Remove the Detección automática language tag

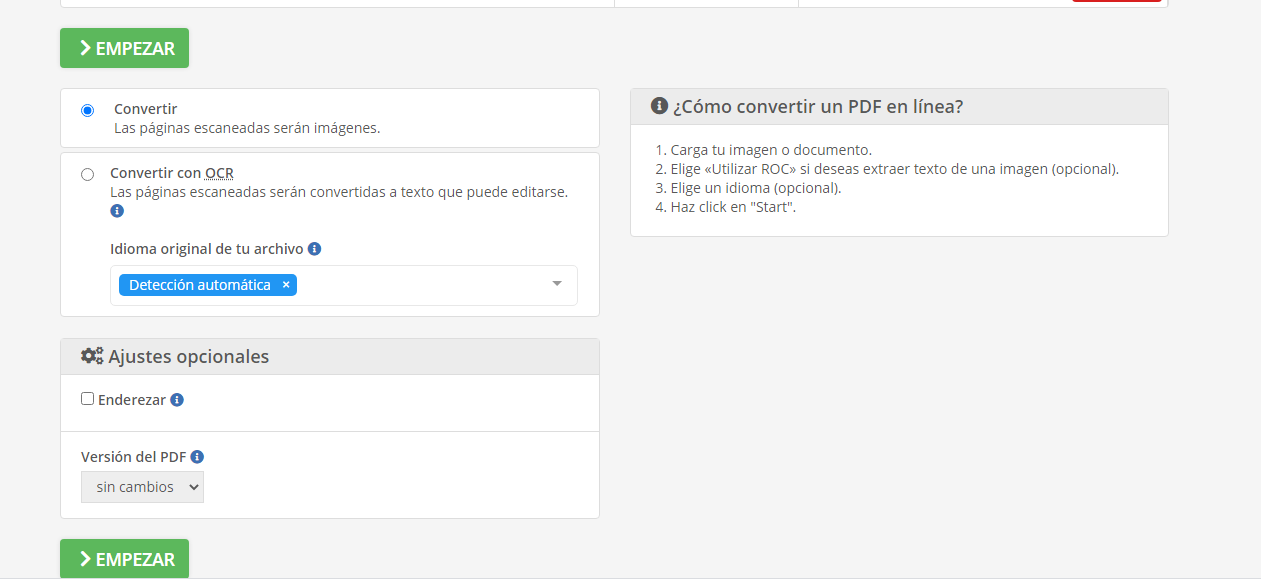pyautogui.click(x=286, y=285)
